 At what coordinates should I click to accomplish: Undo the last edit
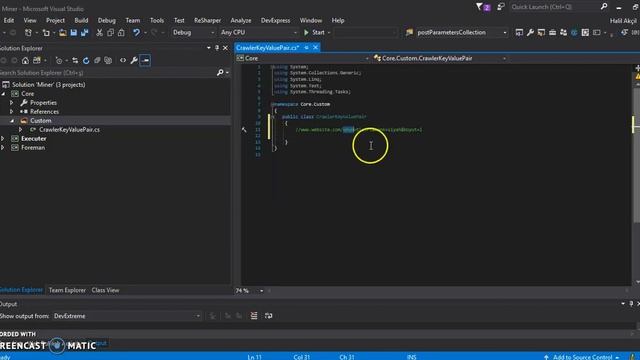[136, 33]
